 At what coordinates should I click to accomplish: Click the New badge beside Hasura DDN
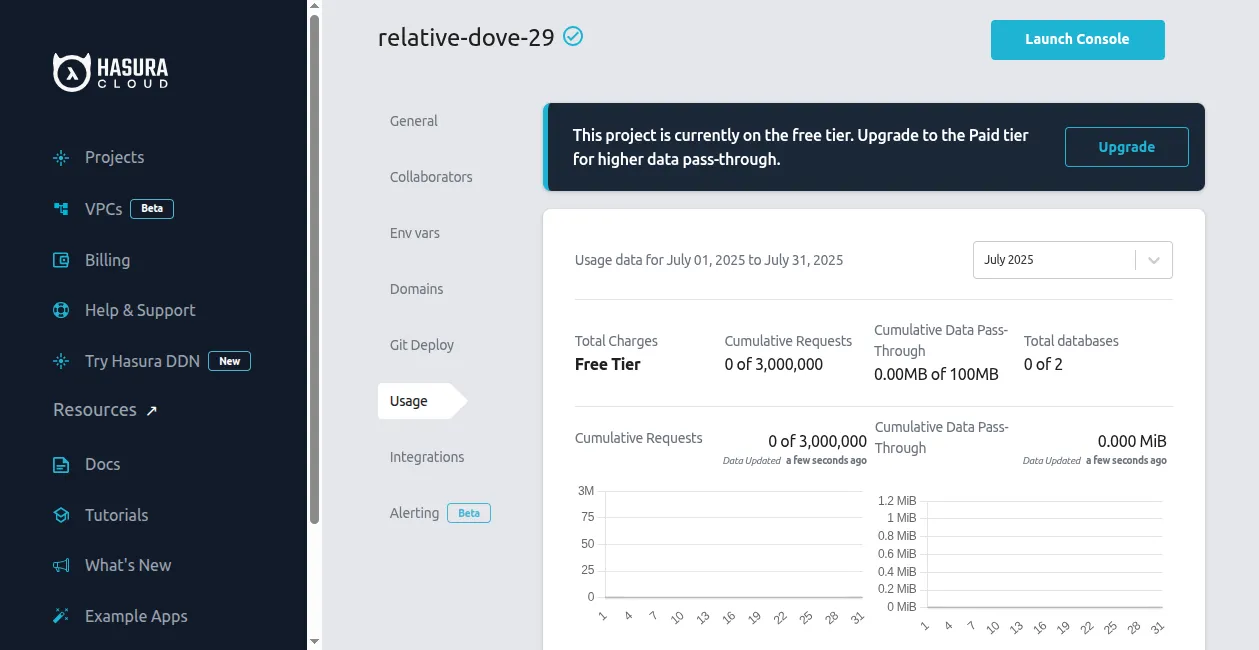pyautogui.click(x=229, y=361)
